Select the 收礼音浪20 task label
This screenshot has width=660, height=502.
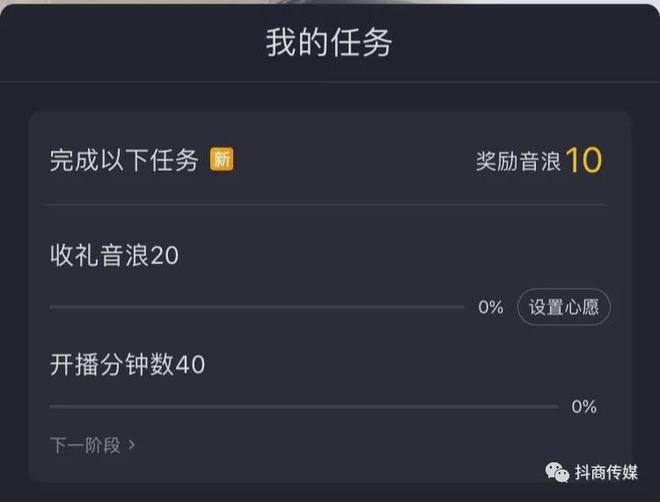tap(114, 256)
